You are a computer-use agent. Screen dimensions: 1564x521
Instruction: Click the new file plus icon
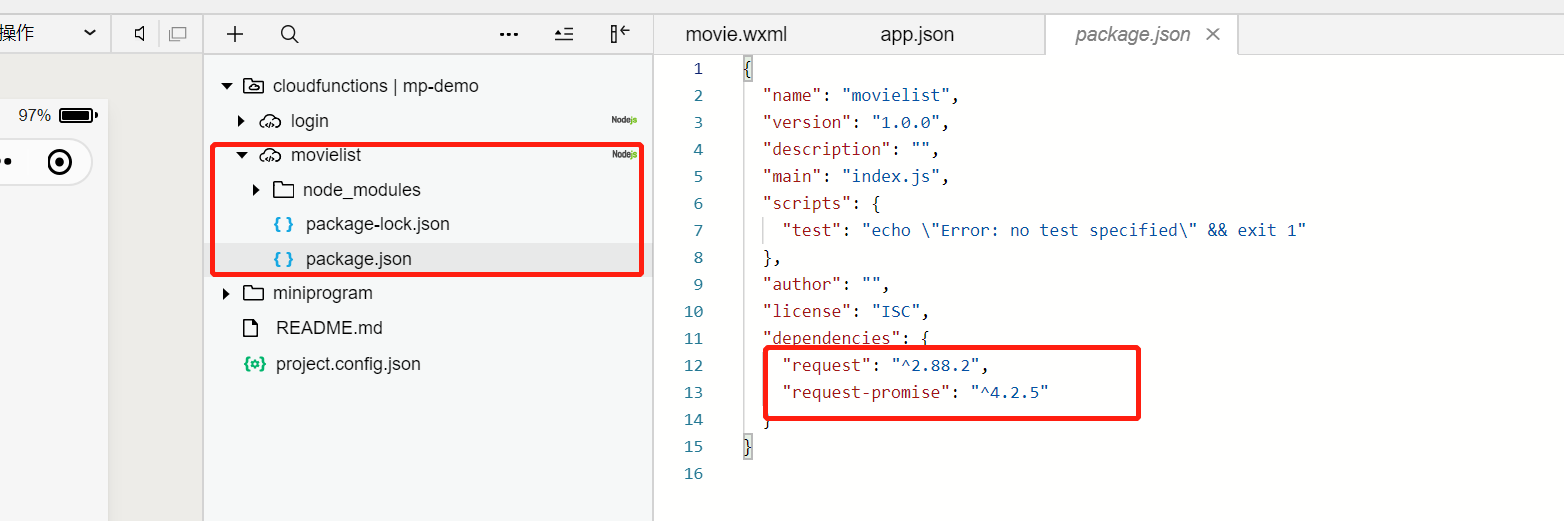(235, 34)
